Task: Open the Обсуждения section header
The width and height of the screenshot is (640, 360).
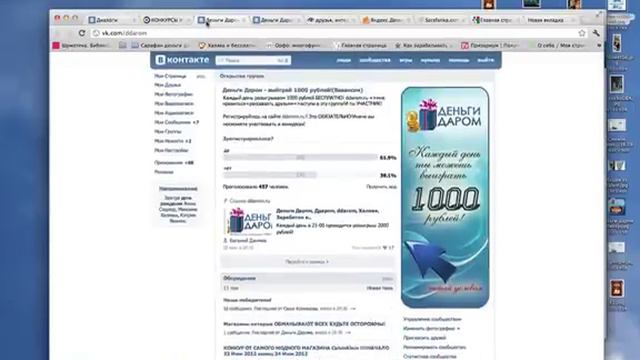Action: click(240, 278)
